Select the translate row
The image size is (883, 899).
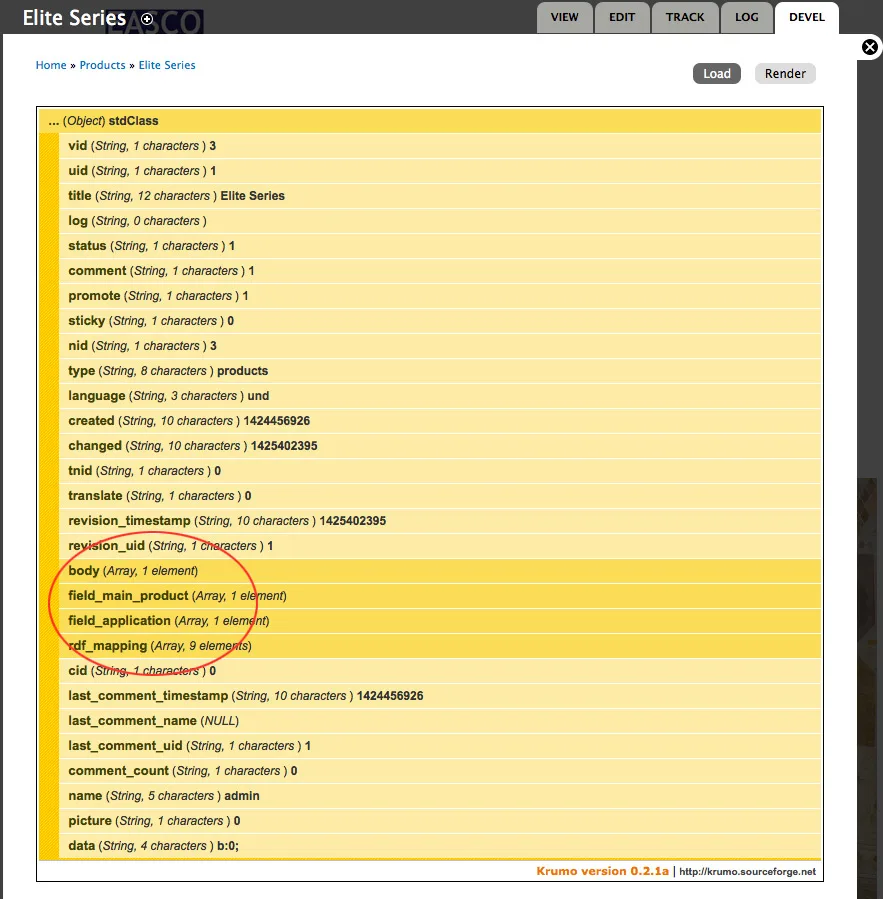(x=440, y=496)
